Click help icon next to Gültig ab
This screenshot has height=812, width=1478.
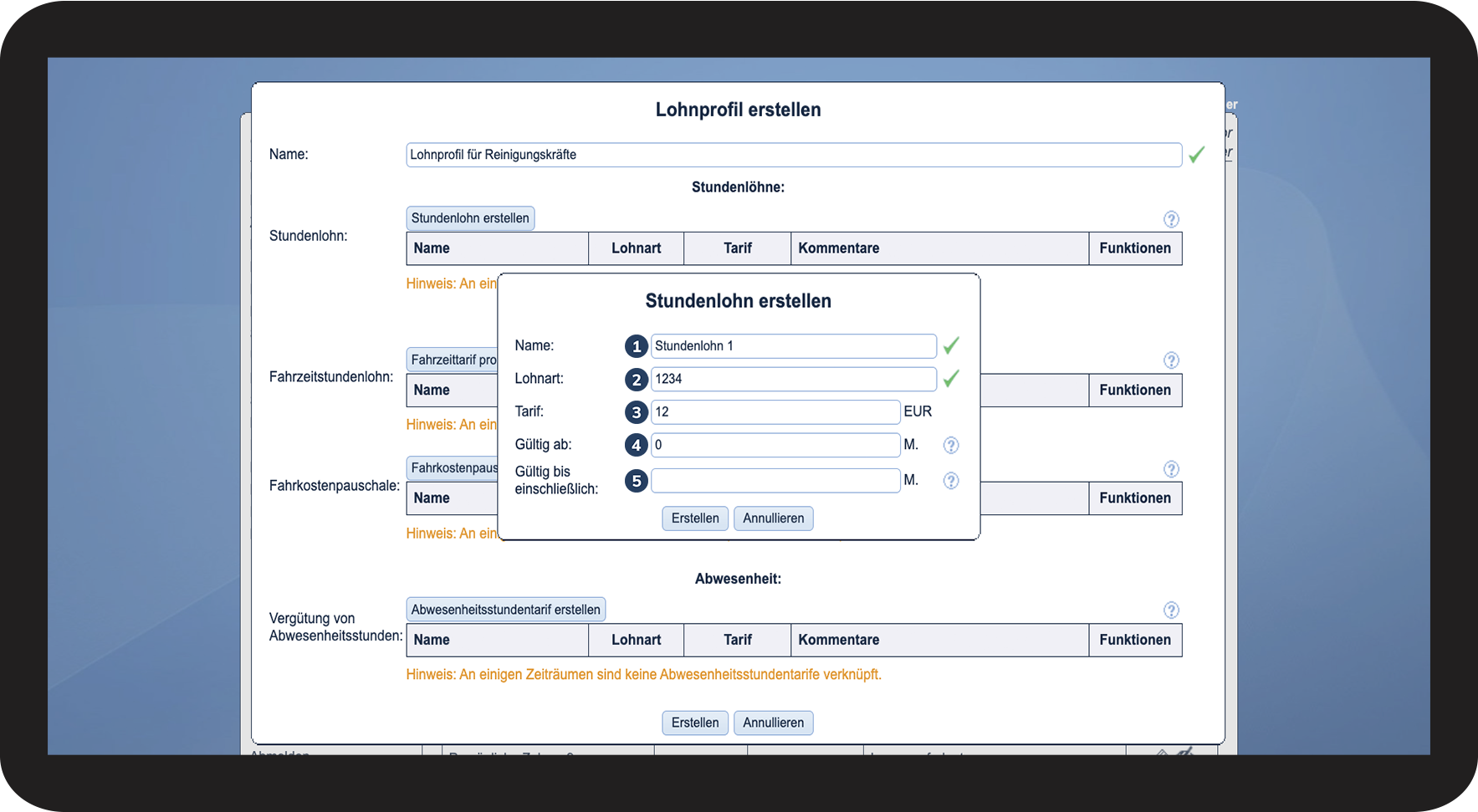(x=951, y=446)
